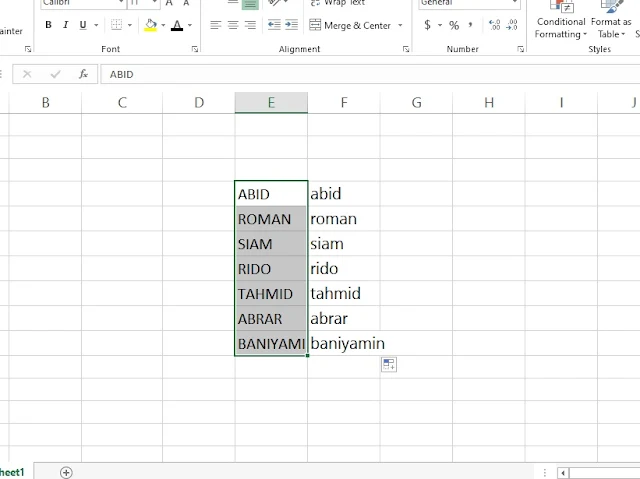
Task: Open Number dialog launcher
Action: point(520,49)
